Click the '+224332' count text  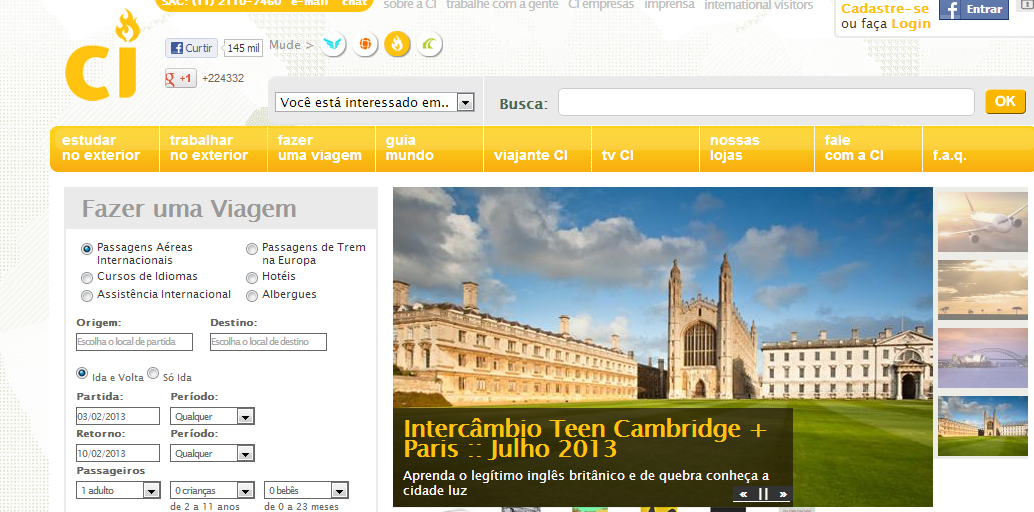[x=223, y=78]
